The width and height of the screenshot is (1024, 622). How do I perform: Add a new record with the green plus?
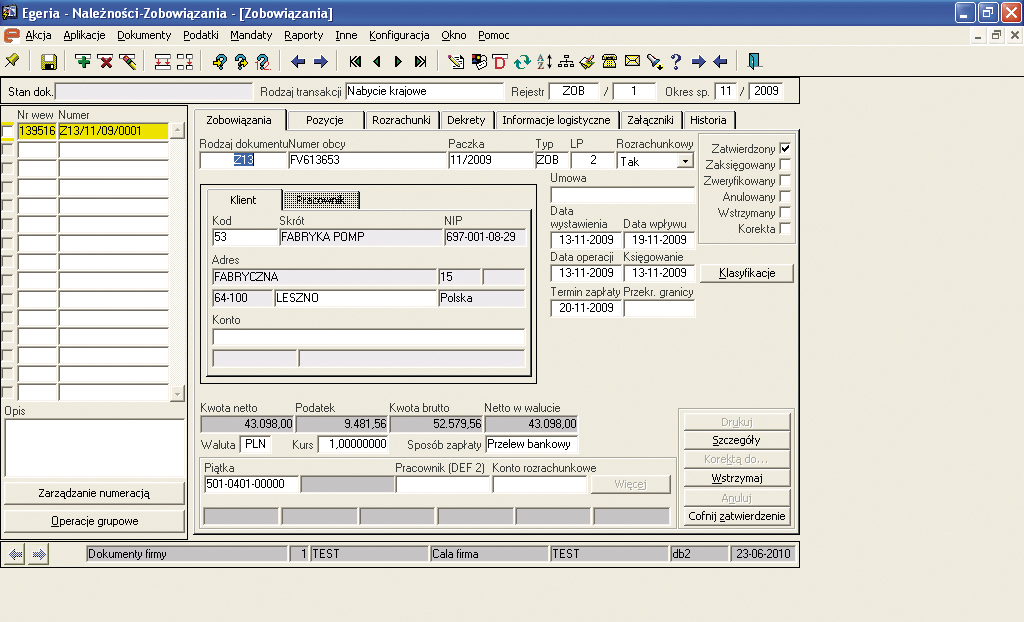[83, 61]
